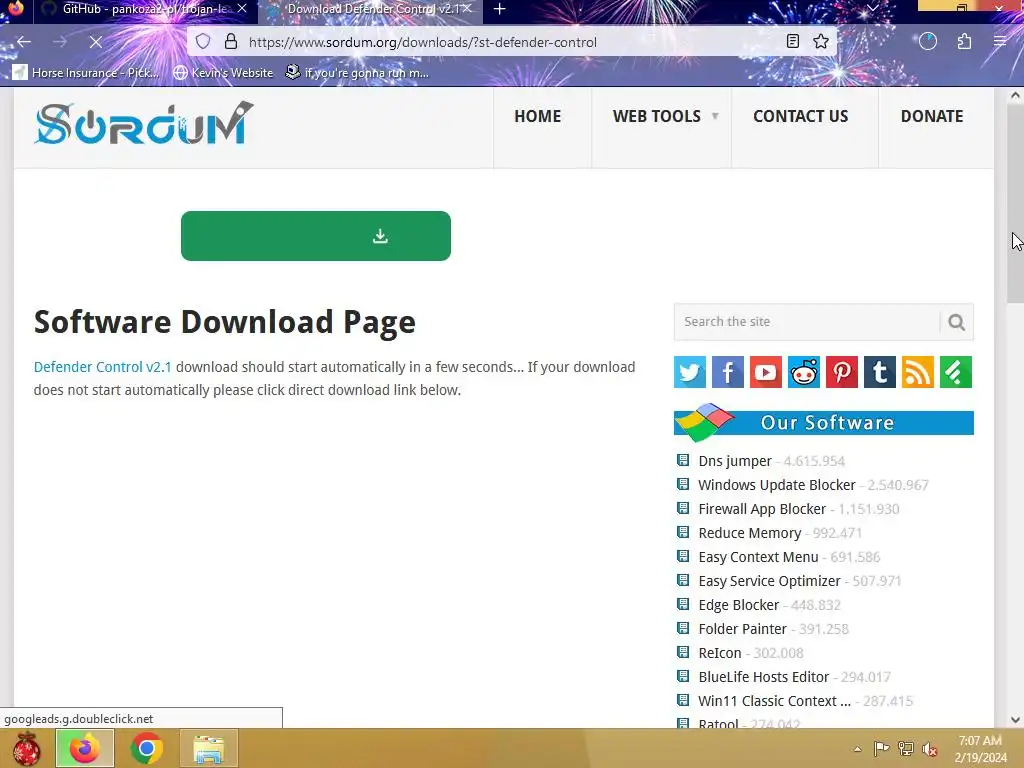This screenshot has width=1024, height=768.
Task: Open the Firefox hamburger menu
Action: point(1000,42)
